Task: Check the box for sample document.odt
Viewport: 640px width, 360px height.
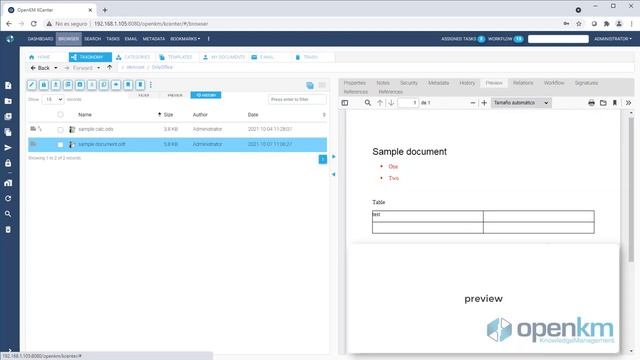Action: [x=60, y=144]
